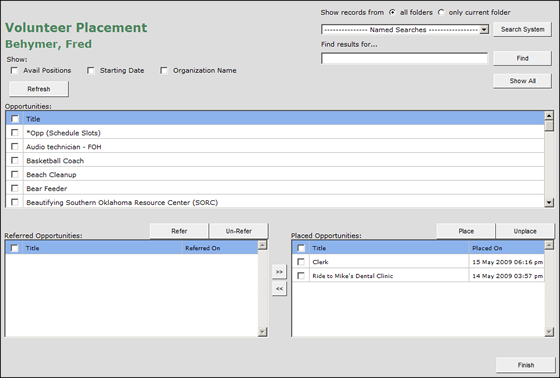The width and height of the screenshot is (560, 378).
Task: Click the Placed Opportunities scroll-down arrow
Action: (549, 332)
